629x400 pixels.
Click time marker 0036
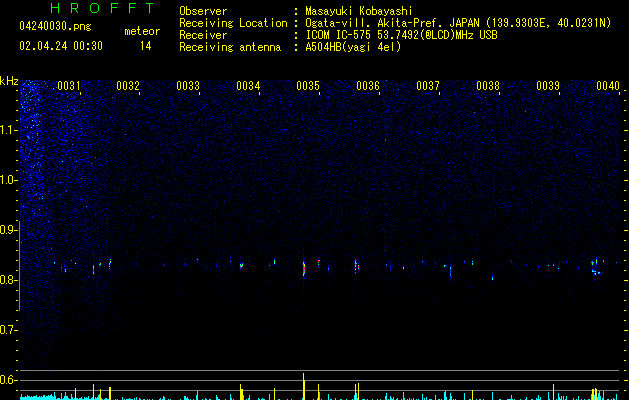[368, 86]
